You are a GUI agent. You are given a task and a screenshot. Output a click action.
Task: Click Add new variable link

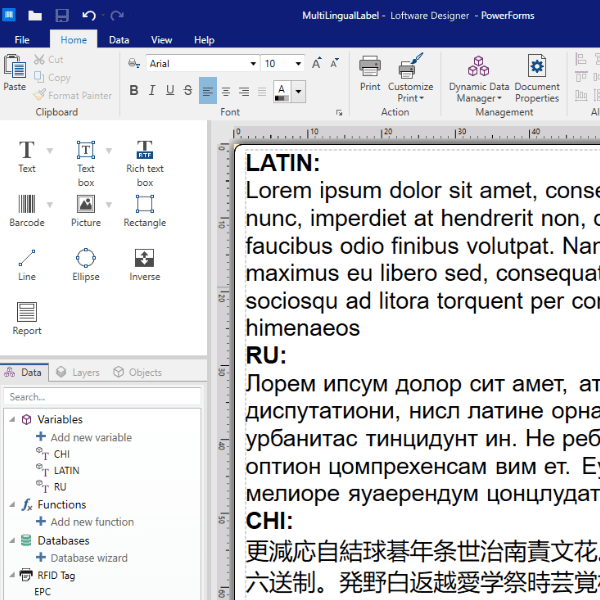(90, 437)
